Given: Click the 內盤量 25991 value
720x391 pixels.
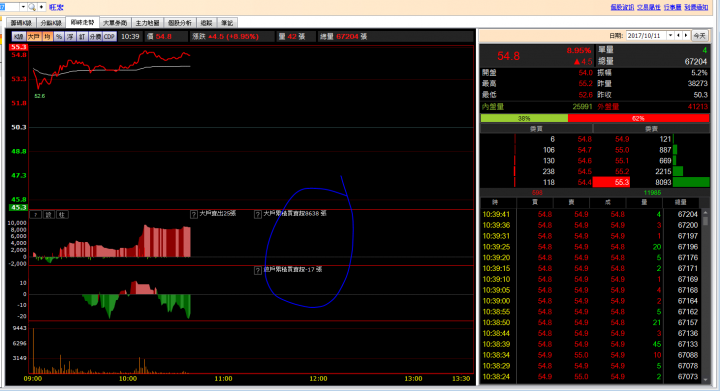Looking at the screenshot, I should (x=582, y=106).
